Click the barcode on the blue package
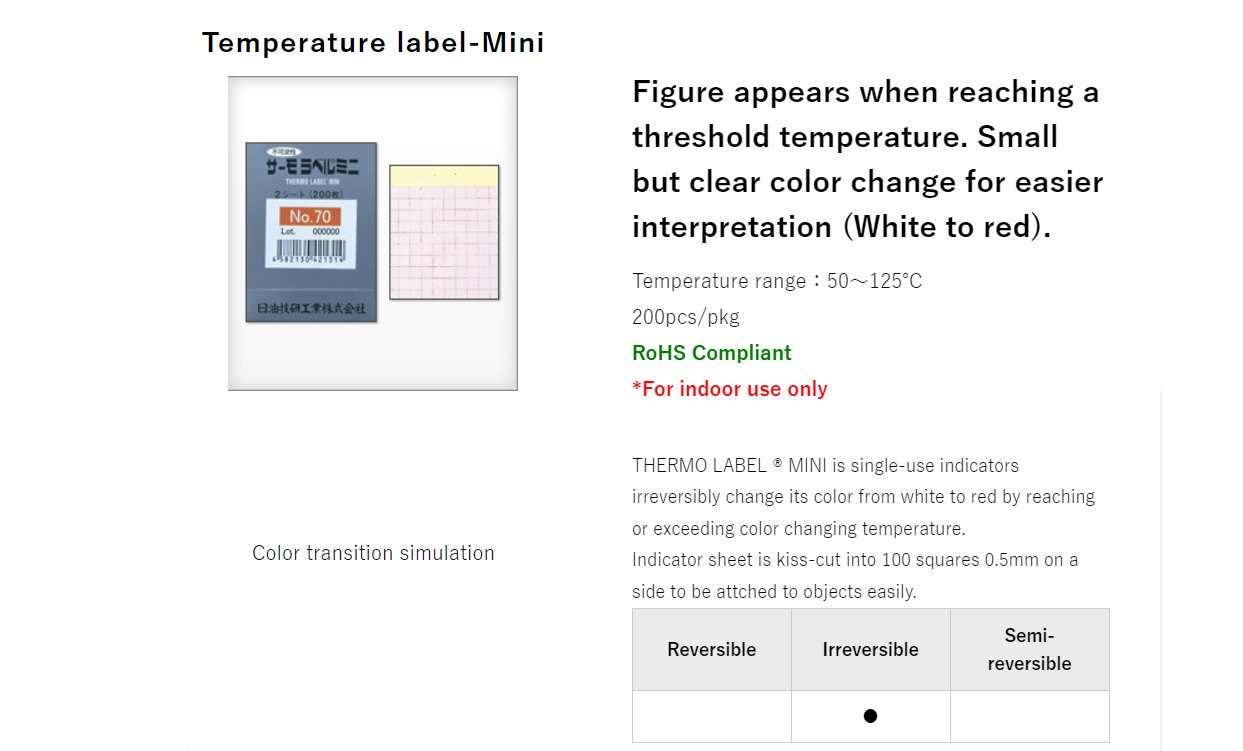 tap(310, 251)
